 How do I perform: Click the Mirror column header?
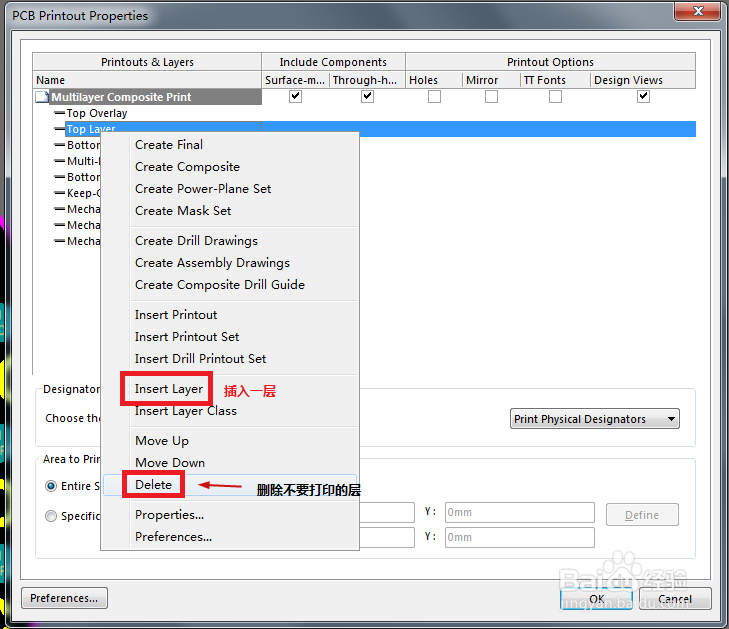(491, 80)
